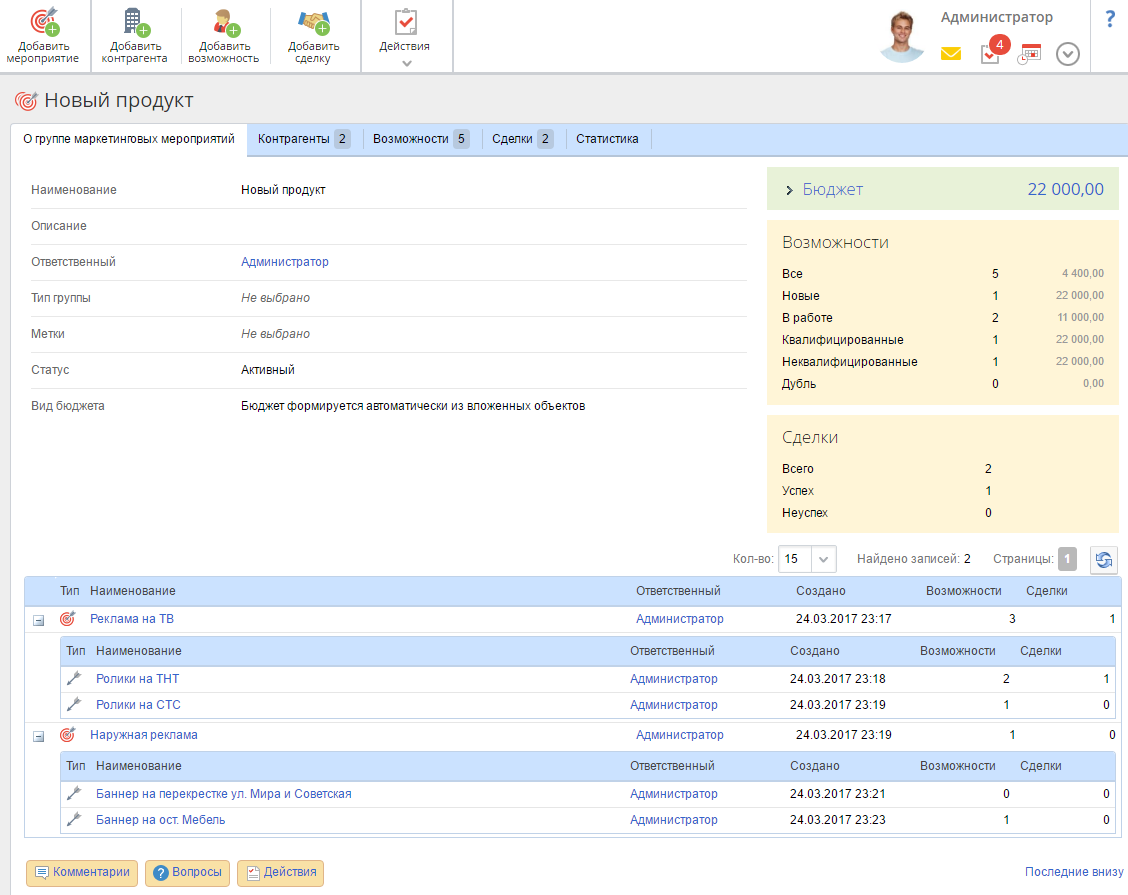
Task: Click the administrator avatar photo
Action: click(902, 37)
